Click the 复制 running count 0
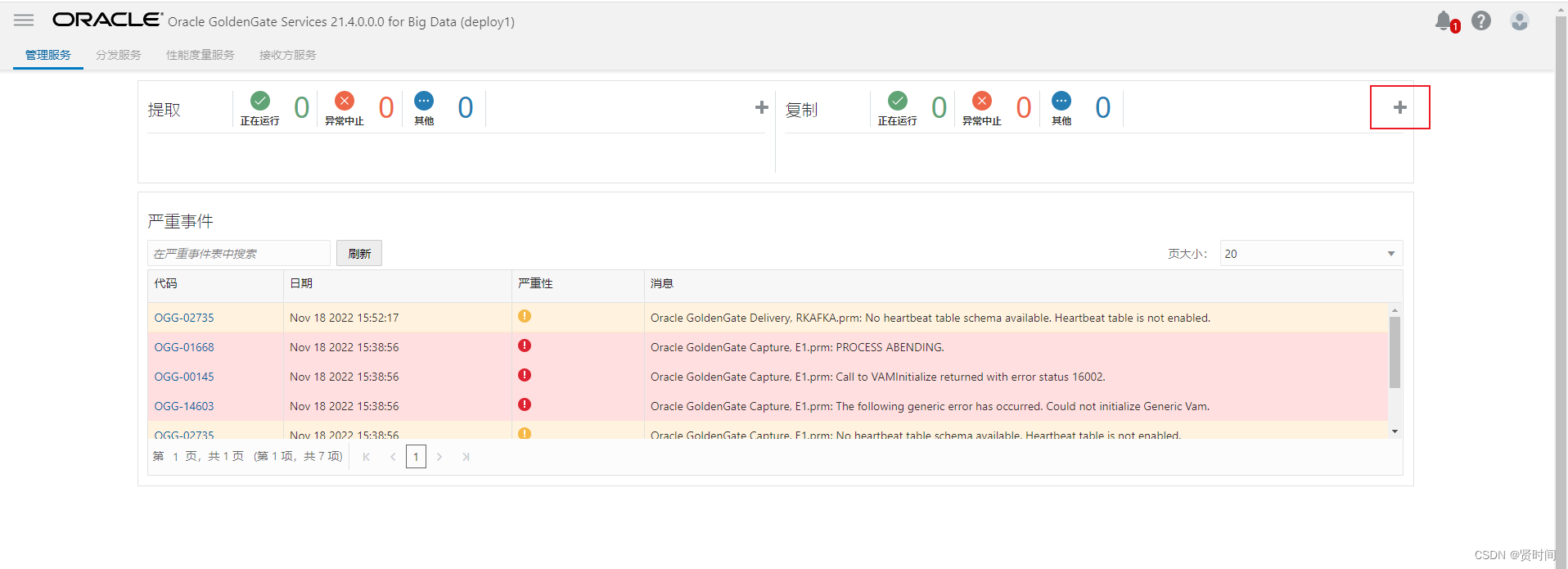The width and height of the screenshot is (1568, 569). click(x=939, y=107)
